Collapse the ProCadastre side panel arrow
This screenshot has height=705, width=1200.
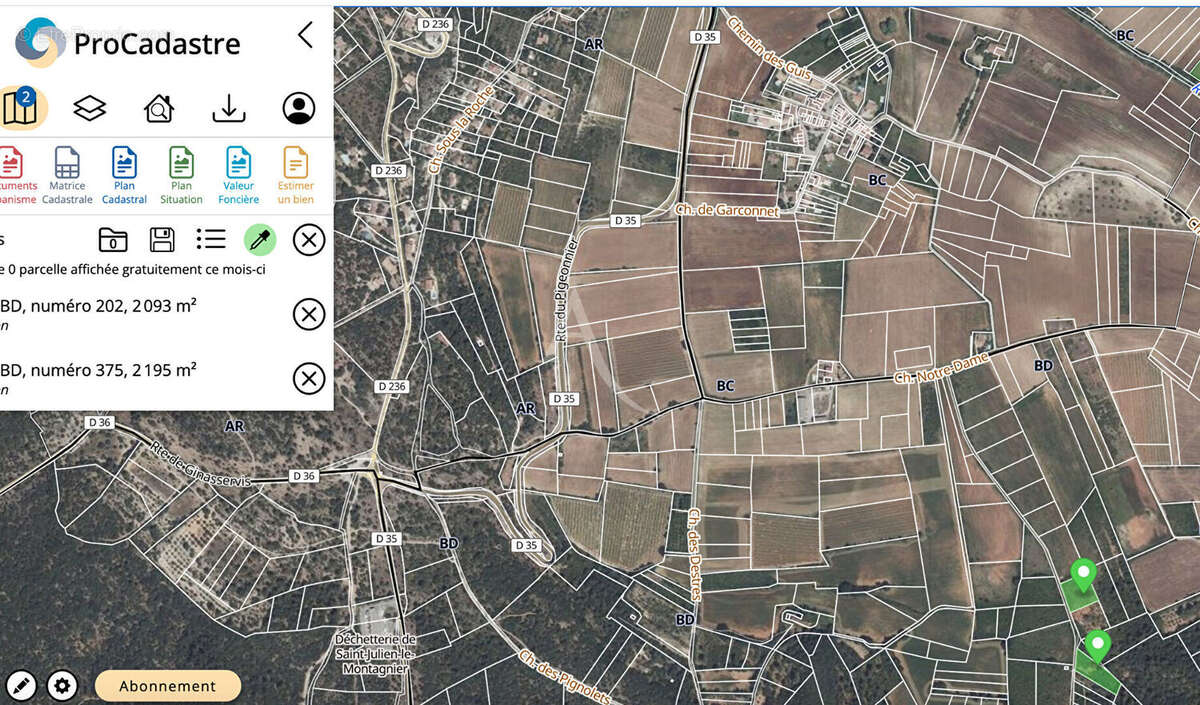(305, 35)
